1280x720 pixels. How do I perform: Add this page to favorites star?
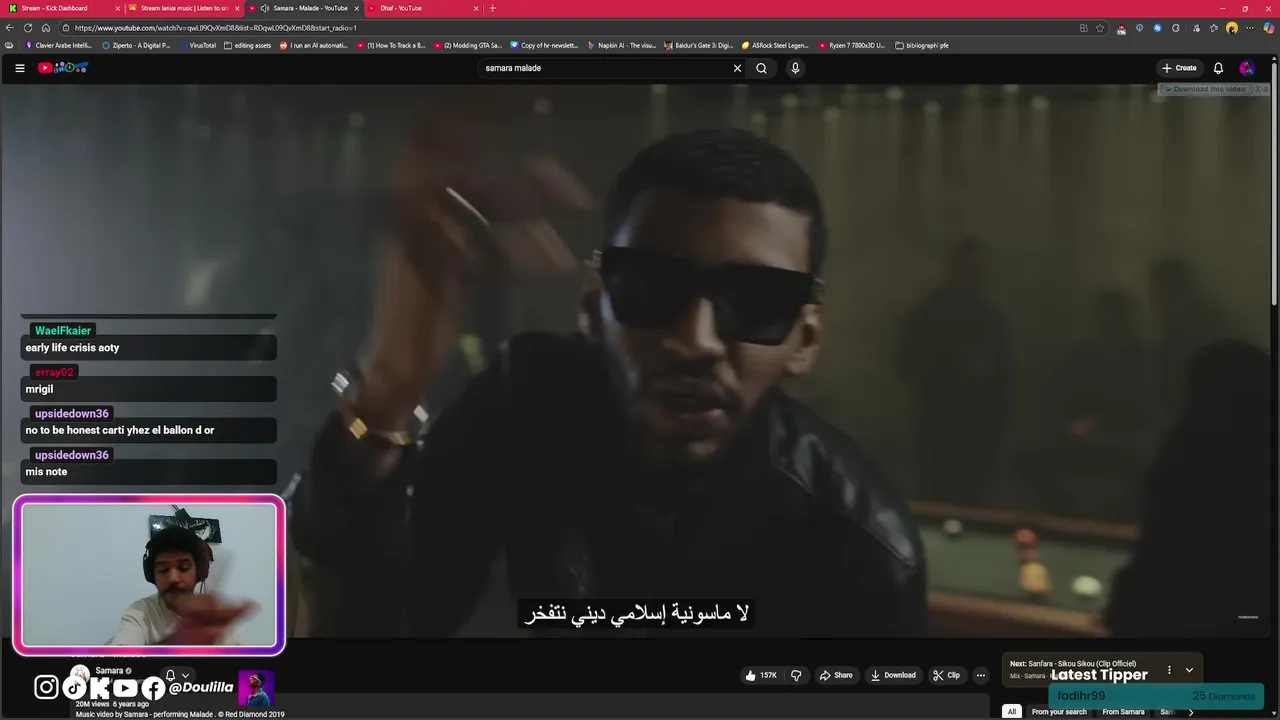click(1100, 28)
